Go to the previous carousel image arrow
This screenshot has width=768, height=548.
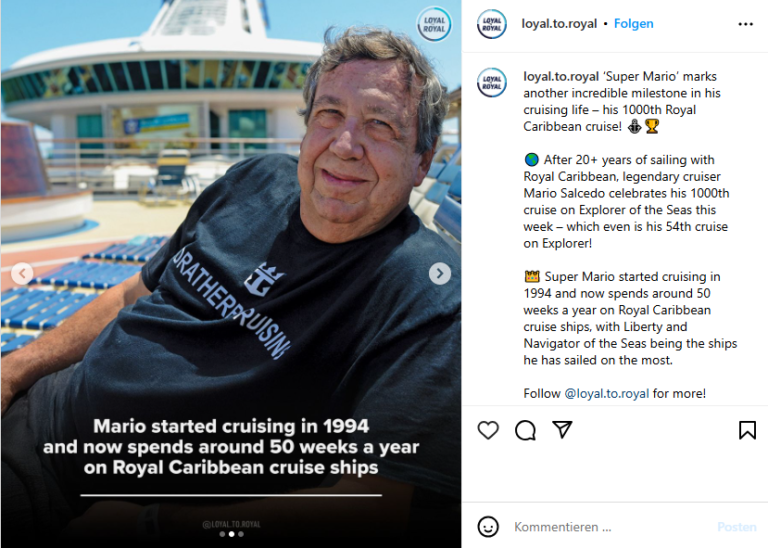[22, 273]
